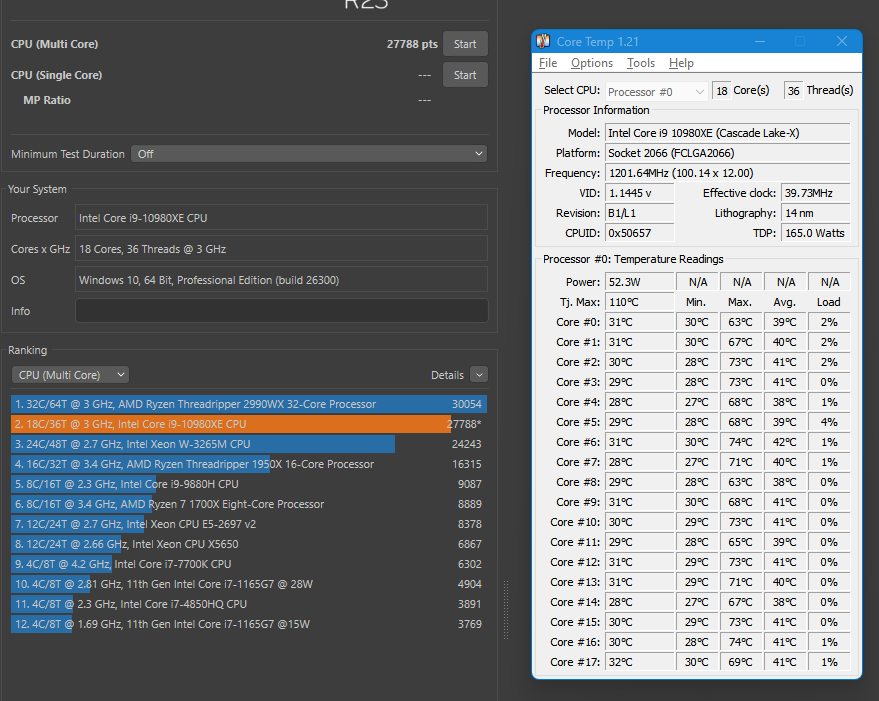Select the Threadripper 2990WX ranking row

coord(249,404)
